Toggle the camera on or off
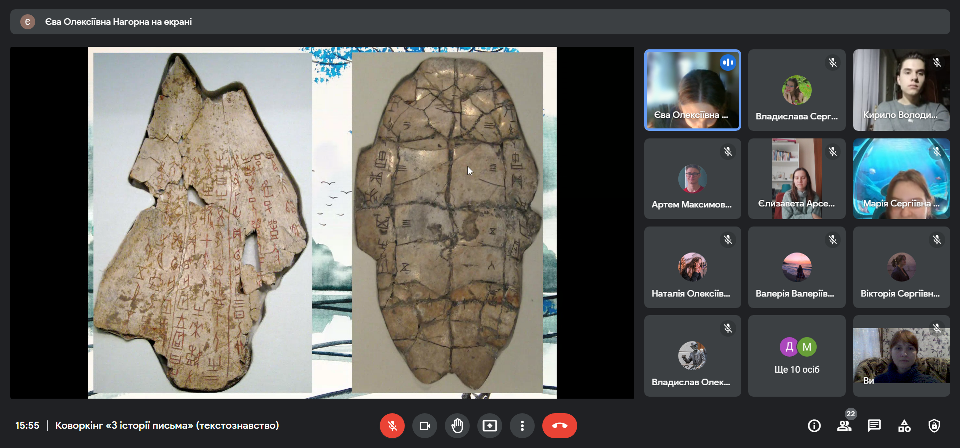This screenshot has width=960, height=448. (x=424, y=425)
